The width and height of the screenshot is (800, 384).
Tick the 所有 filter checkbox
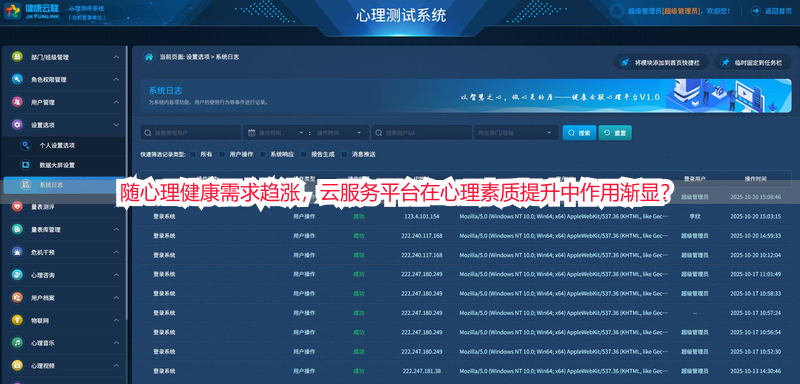click(193, 154)
